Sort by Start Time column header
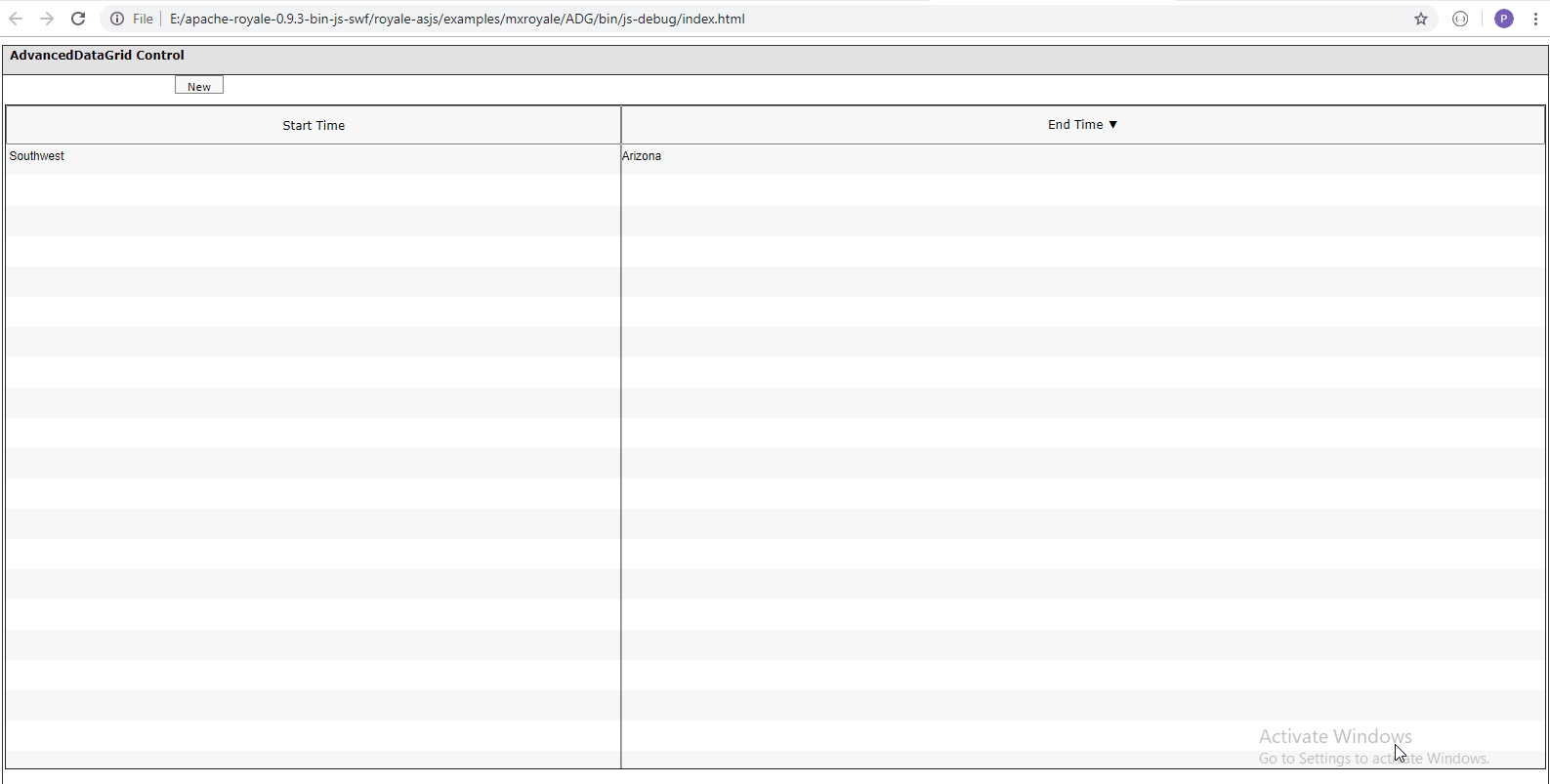 (x=314, y=125)
